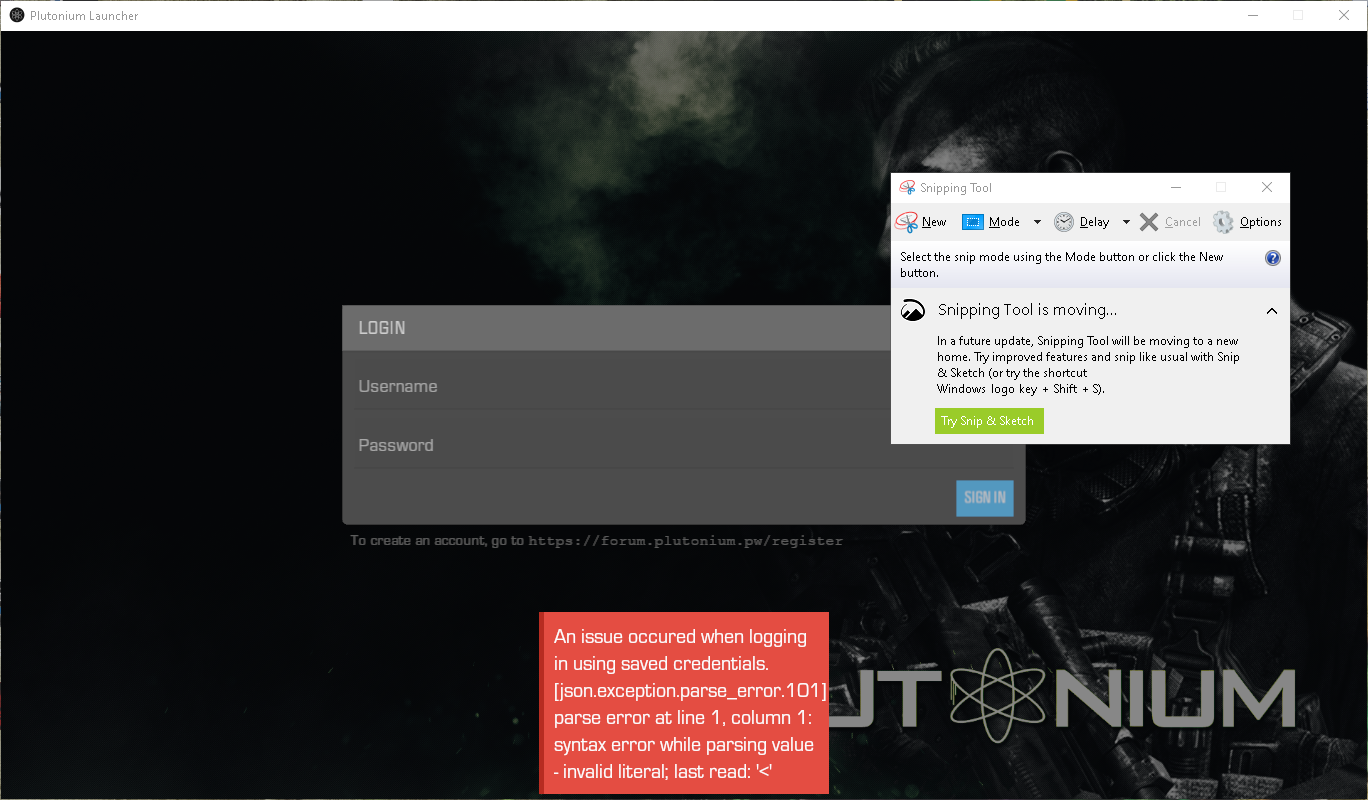Click the Delay clock icon
This screenshot has height=800, width=1368.
(x=1064, y=222)
